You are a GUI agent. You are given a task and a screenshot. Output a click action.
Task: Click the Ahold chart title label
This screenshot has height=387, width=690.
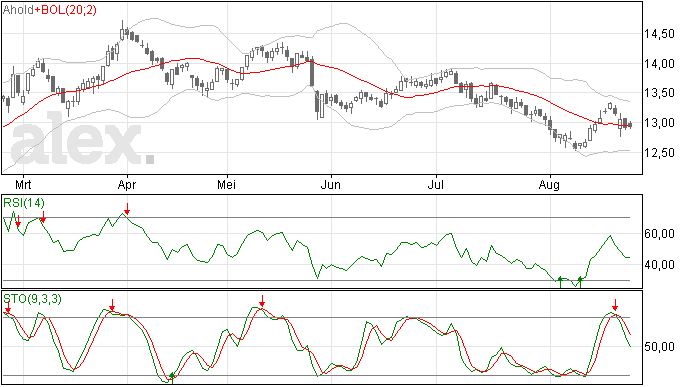coord(18,10)
